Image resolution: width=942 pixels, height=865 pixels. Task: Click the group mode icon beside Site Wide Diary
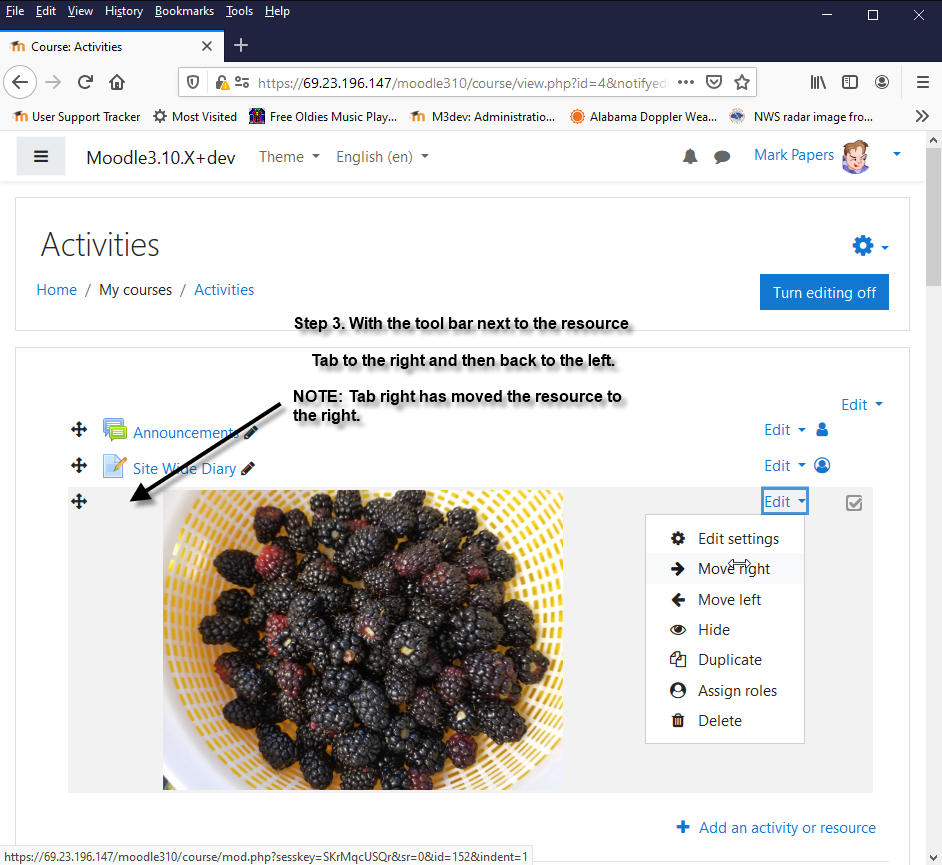pyautogui.click(x=822, y=466)
